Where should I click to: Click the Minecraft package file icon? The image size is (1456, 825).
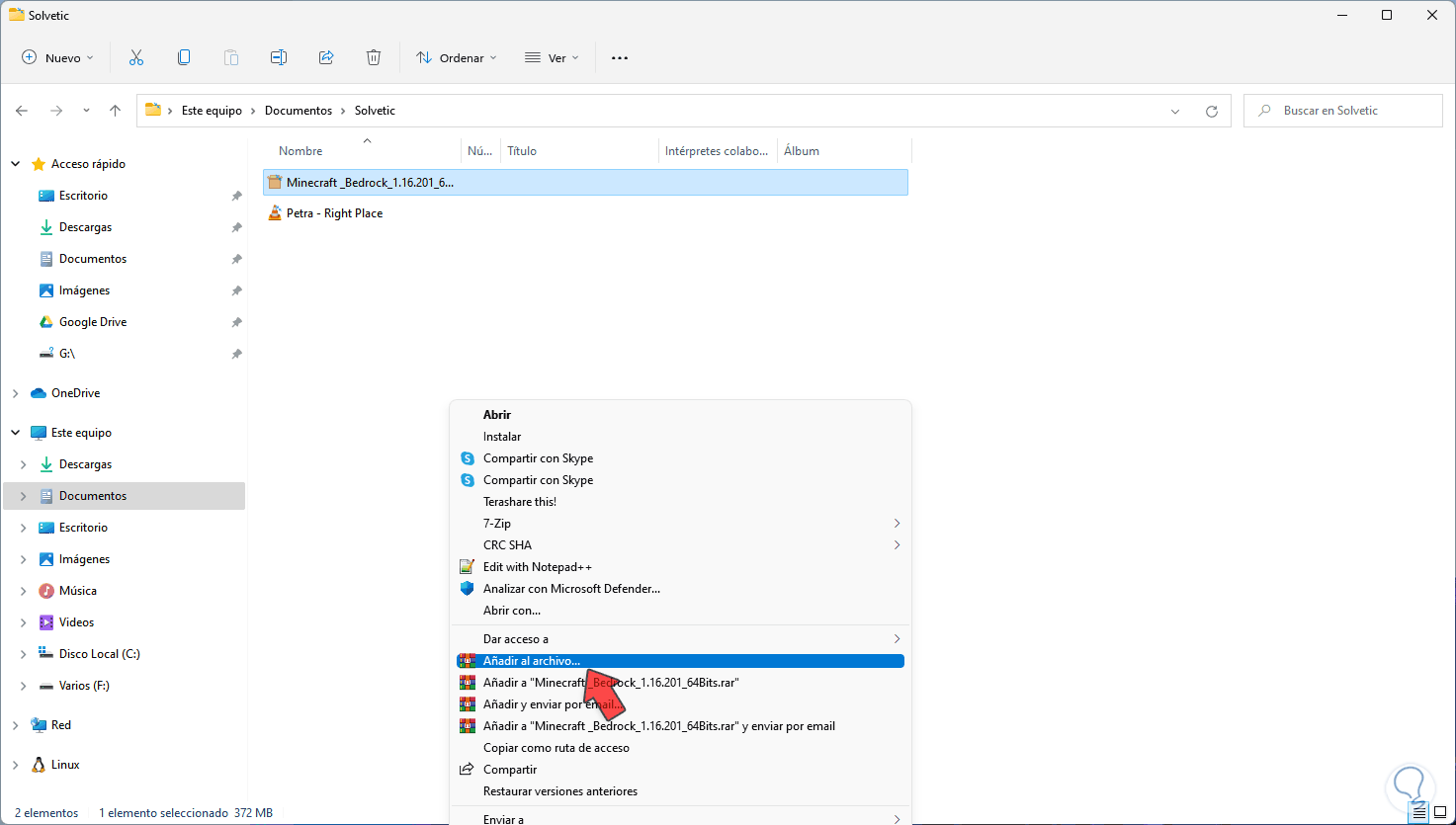click(x=275, y=182)
